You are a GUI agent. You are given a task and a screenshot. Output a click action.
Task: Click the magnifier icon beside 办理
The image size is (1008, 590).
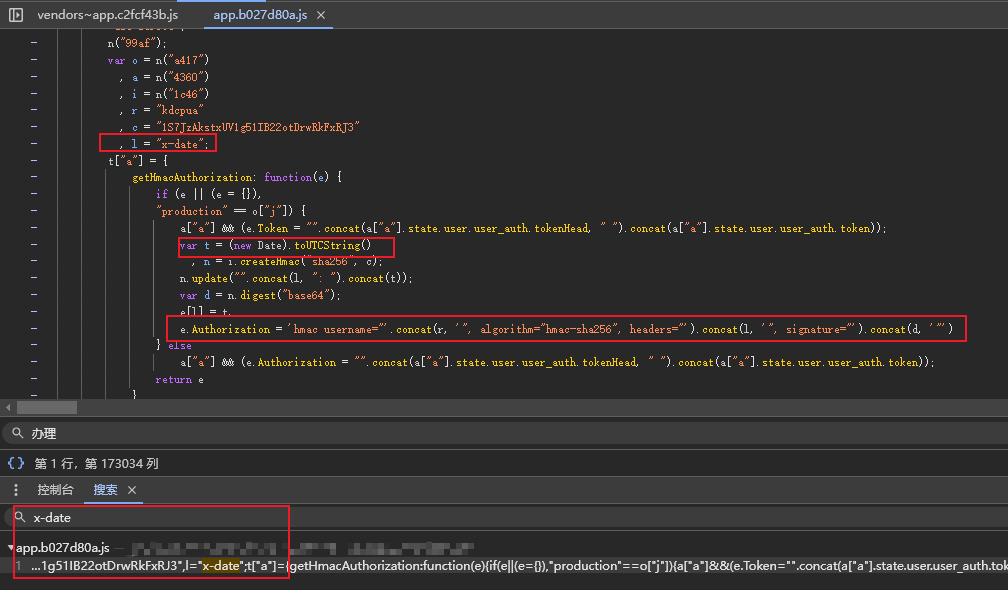tap(16, 433)
